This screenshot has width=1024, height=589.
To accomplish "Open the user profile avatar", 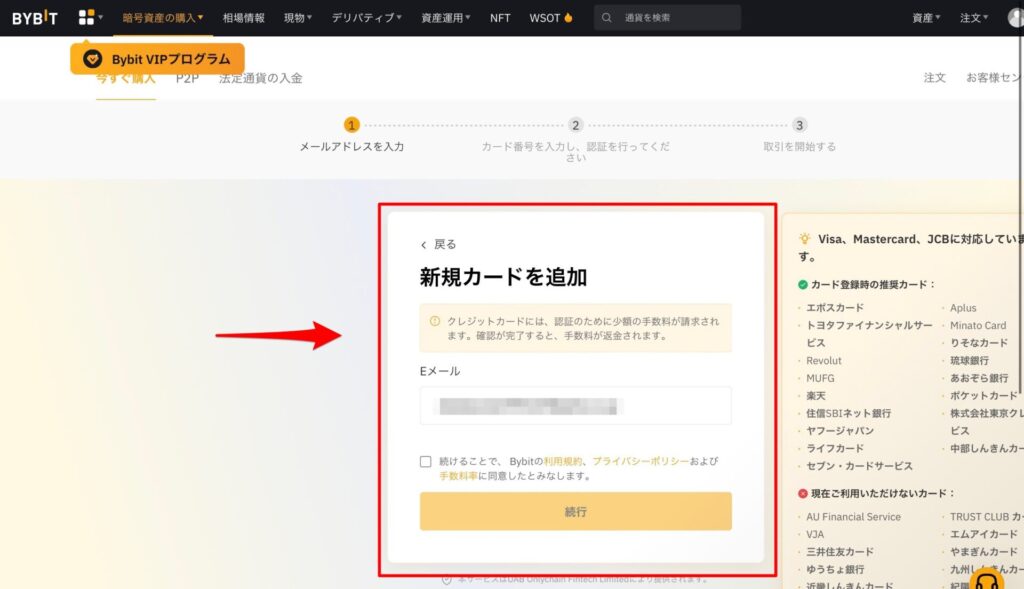I will [1016, 18].
